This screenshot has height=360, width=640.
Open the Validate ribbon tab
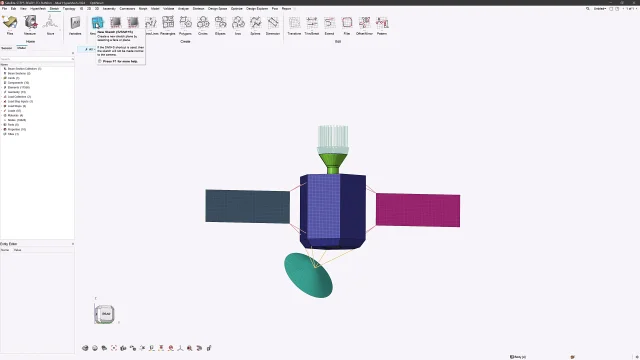[169, 9]
